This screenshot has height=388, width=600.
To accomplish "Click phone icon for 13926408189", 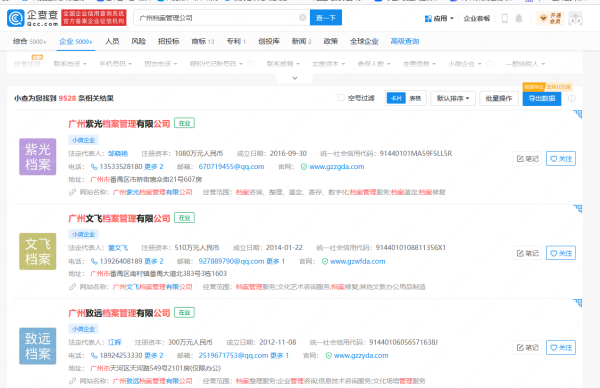I will click(94, 261).
